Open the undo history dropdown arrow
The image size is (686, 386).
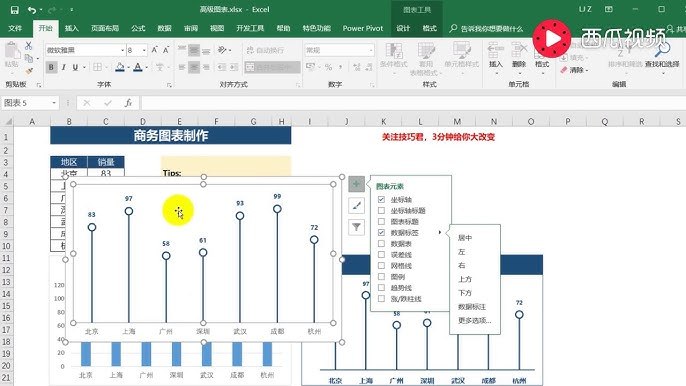click(x=41, y=10)
